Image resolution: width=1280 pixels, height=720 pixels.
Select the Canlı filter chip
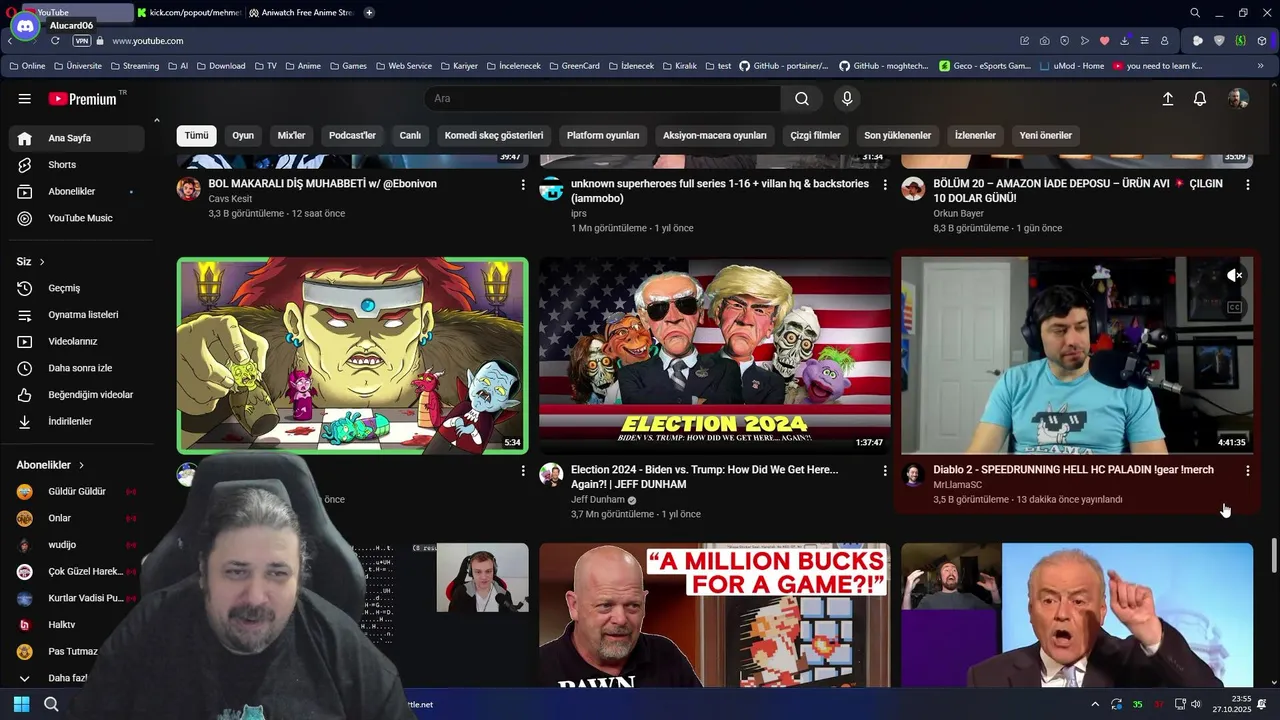[x=410, y=136]
